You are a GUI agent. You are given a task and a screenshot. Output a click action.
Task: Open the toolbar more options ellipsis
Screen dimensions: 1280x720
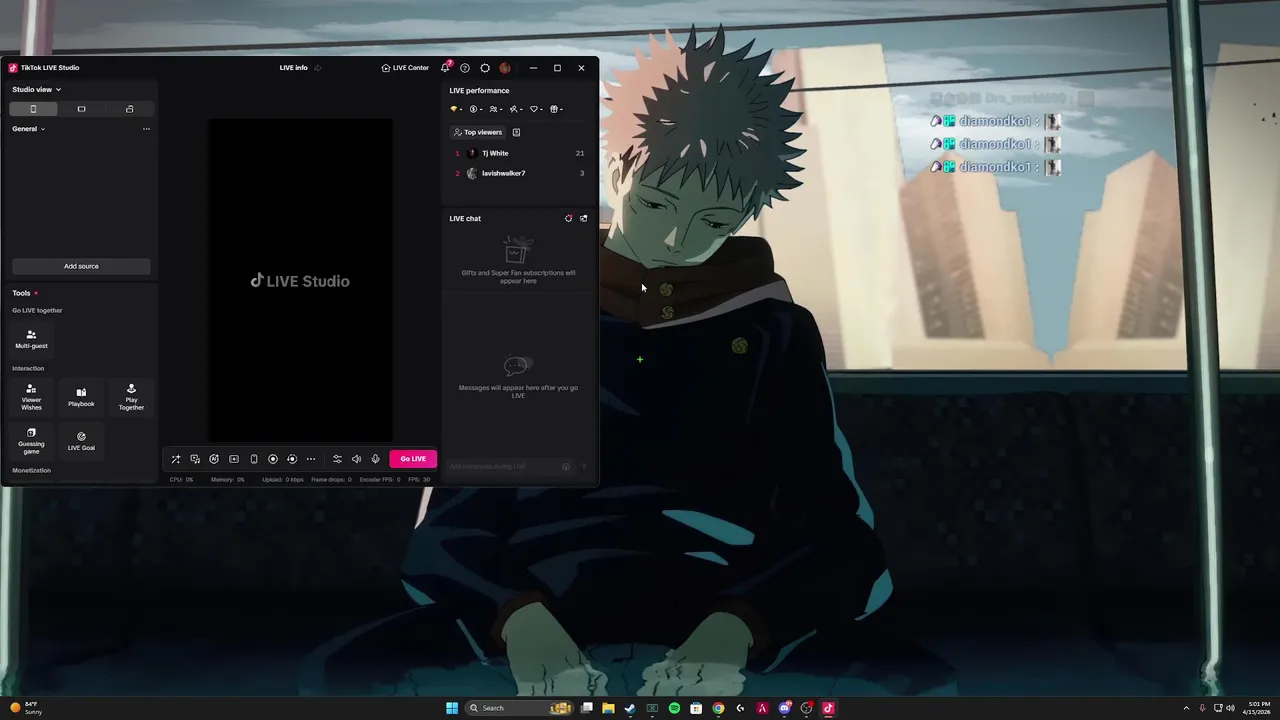click(x=311, y=459)
